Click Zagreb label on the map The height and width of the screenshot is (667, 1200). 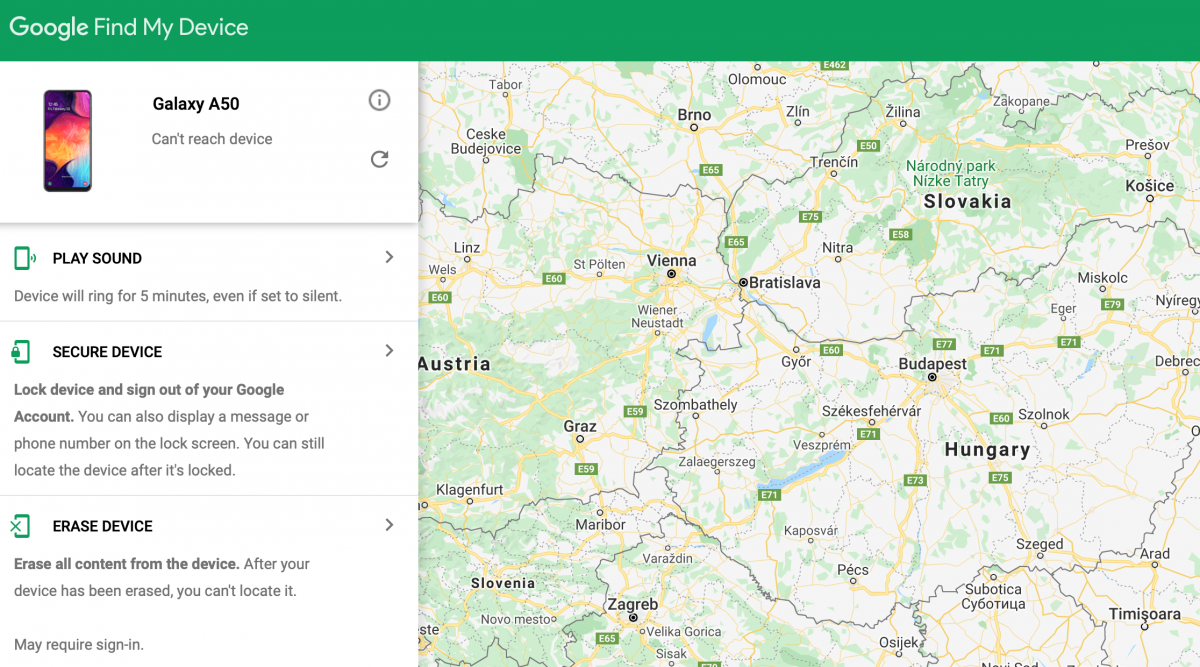tap(633, 605)
